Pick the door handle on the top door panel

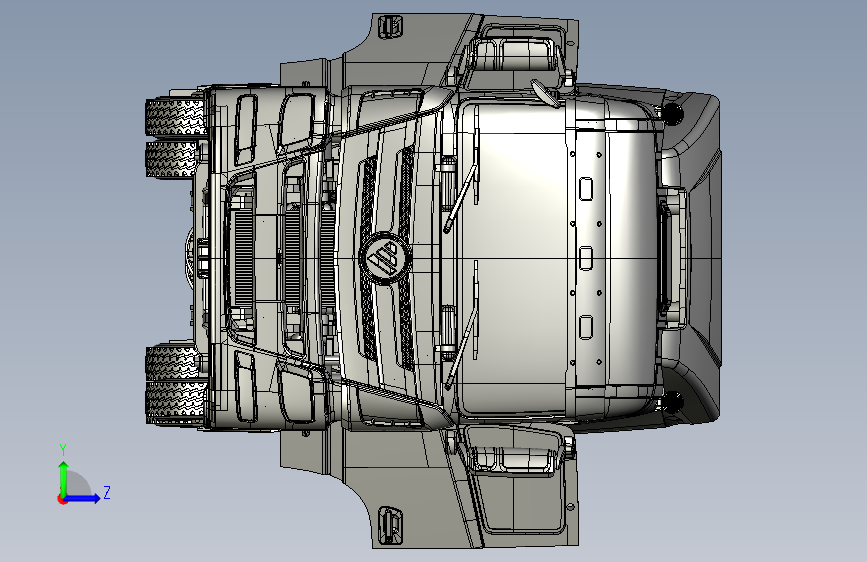coord(390,26)
